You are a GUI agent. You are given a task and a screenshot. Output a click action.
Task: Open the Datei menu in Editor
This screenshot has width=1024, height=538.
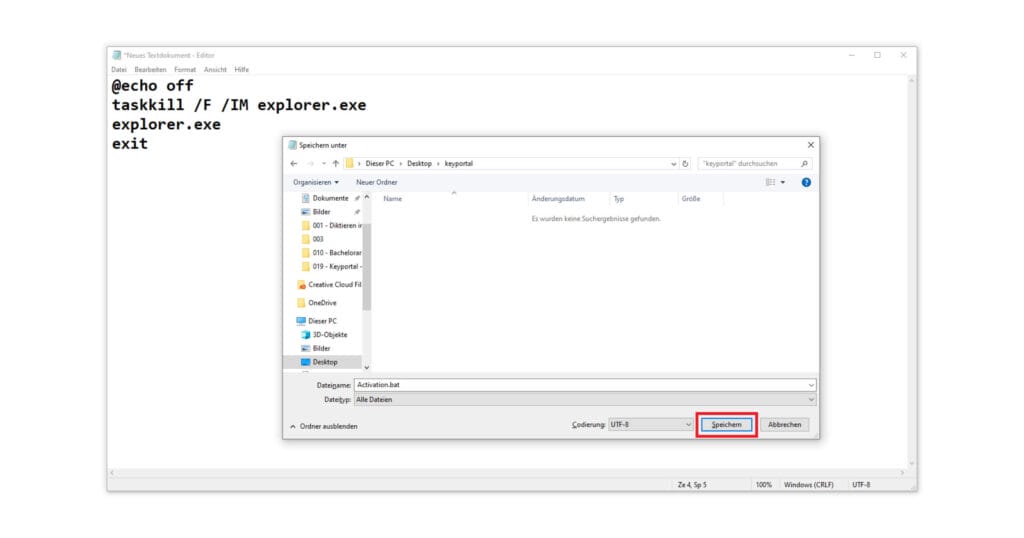[x=119, y=69]
